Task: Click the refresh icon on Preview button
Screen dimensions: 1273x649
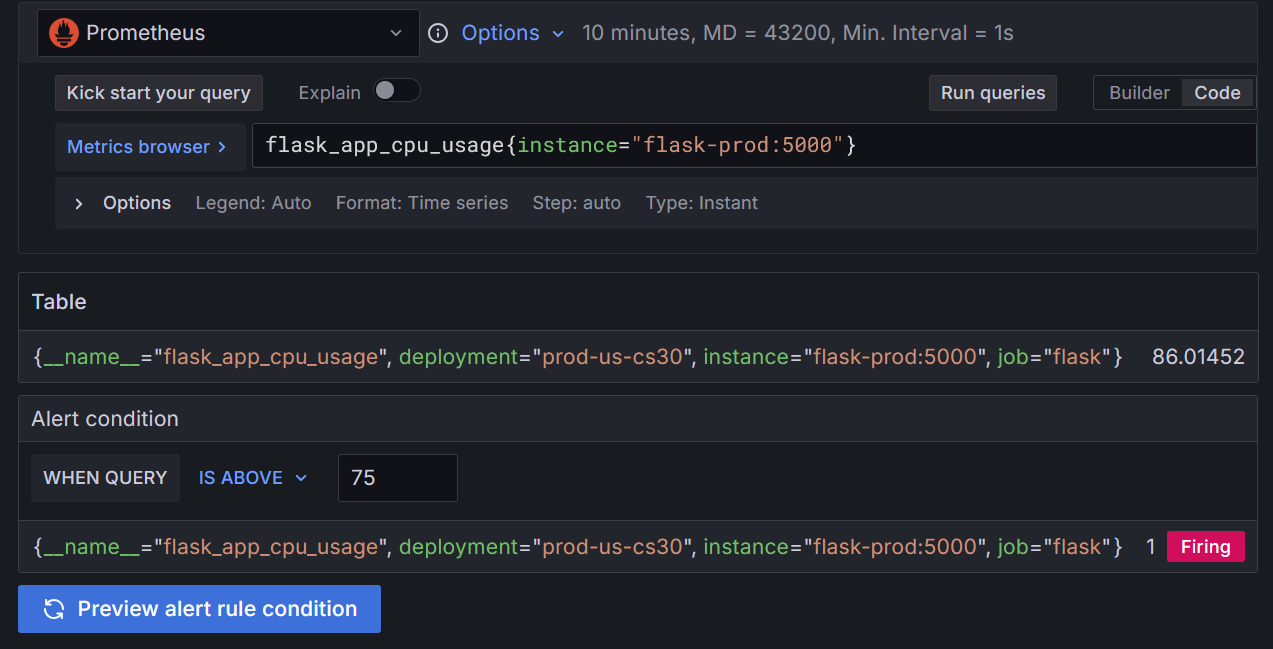Action: pos(54,609)
